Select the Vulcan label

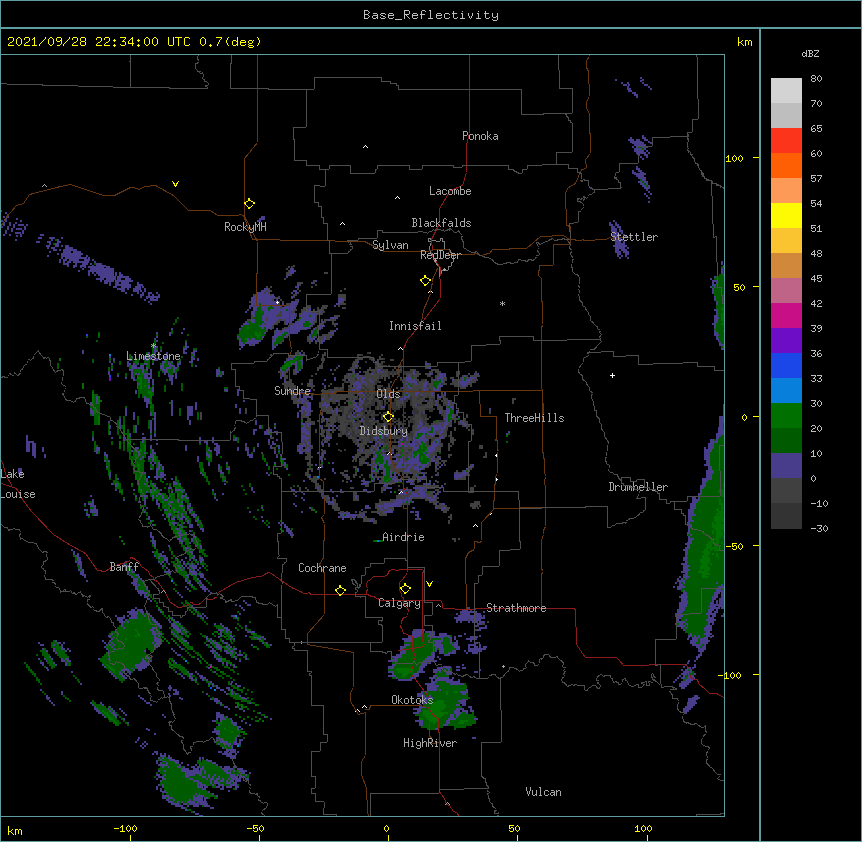click(543, 792)
